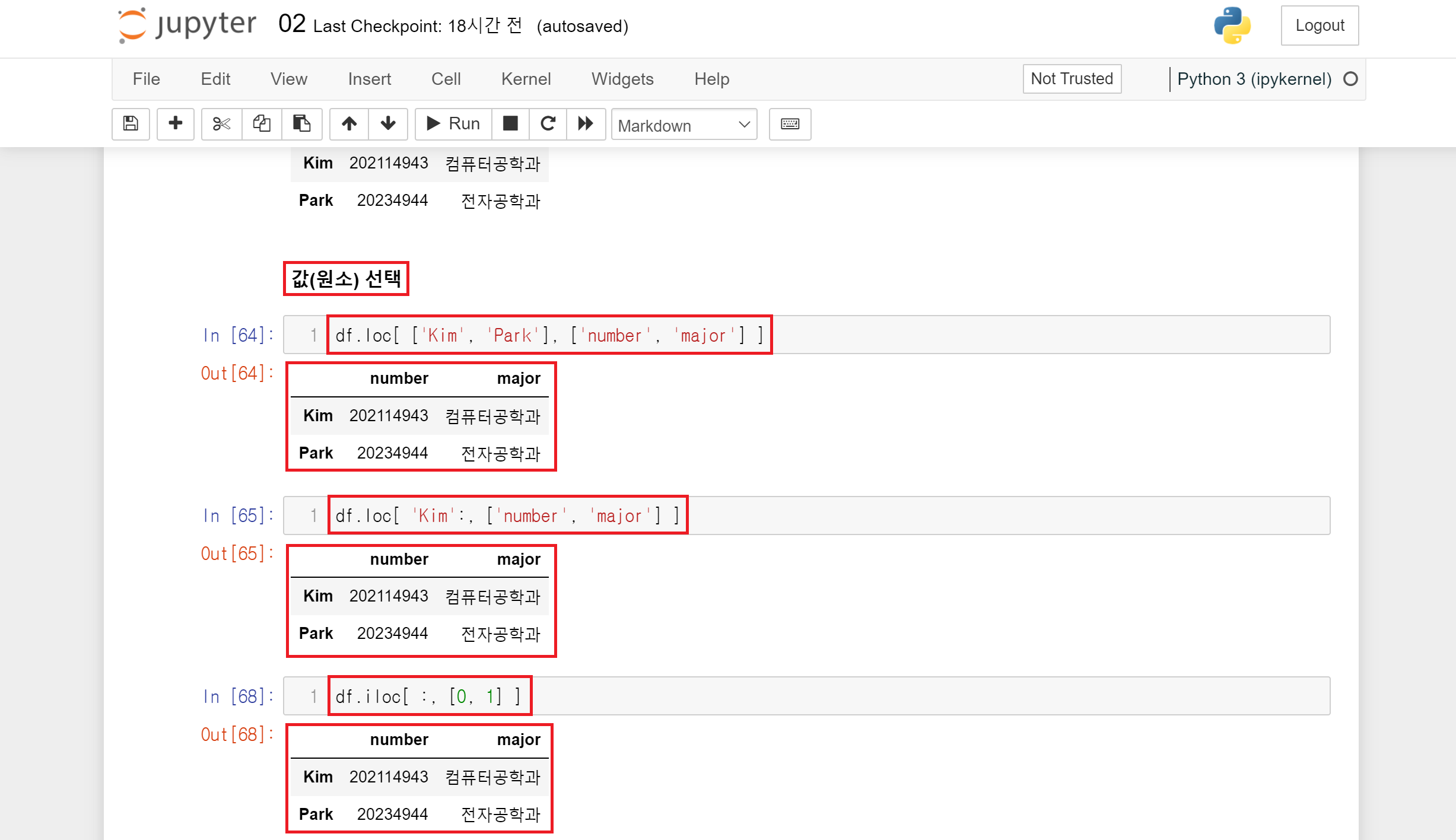This screenshot has height=840, width=1456.
Task: Cut selected cells with the scissors icon
Action: pyautogui.click(x=221, y=123)
